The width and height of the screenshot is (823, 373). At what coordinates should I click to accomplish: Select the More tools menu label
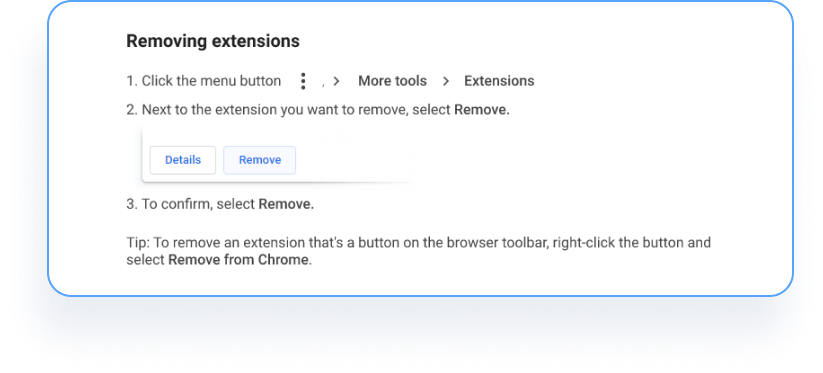pos(392,81)
